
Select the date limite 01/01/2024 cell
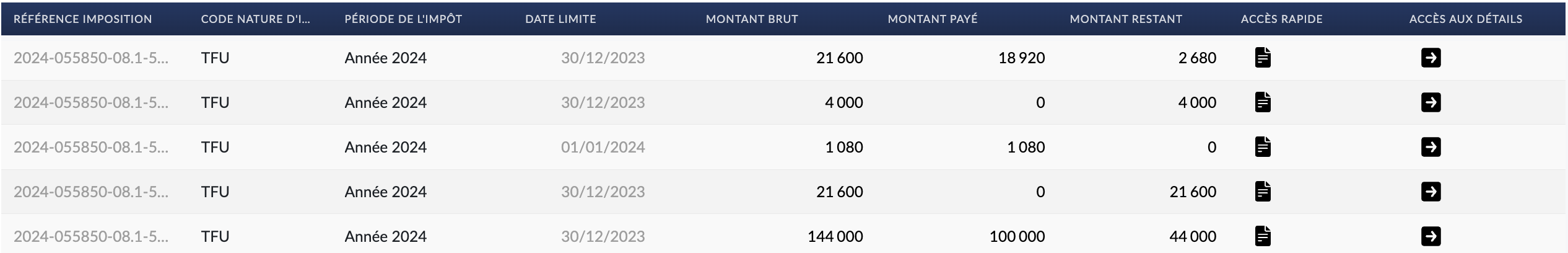coord(603,147)
